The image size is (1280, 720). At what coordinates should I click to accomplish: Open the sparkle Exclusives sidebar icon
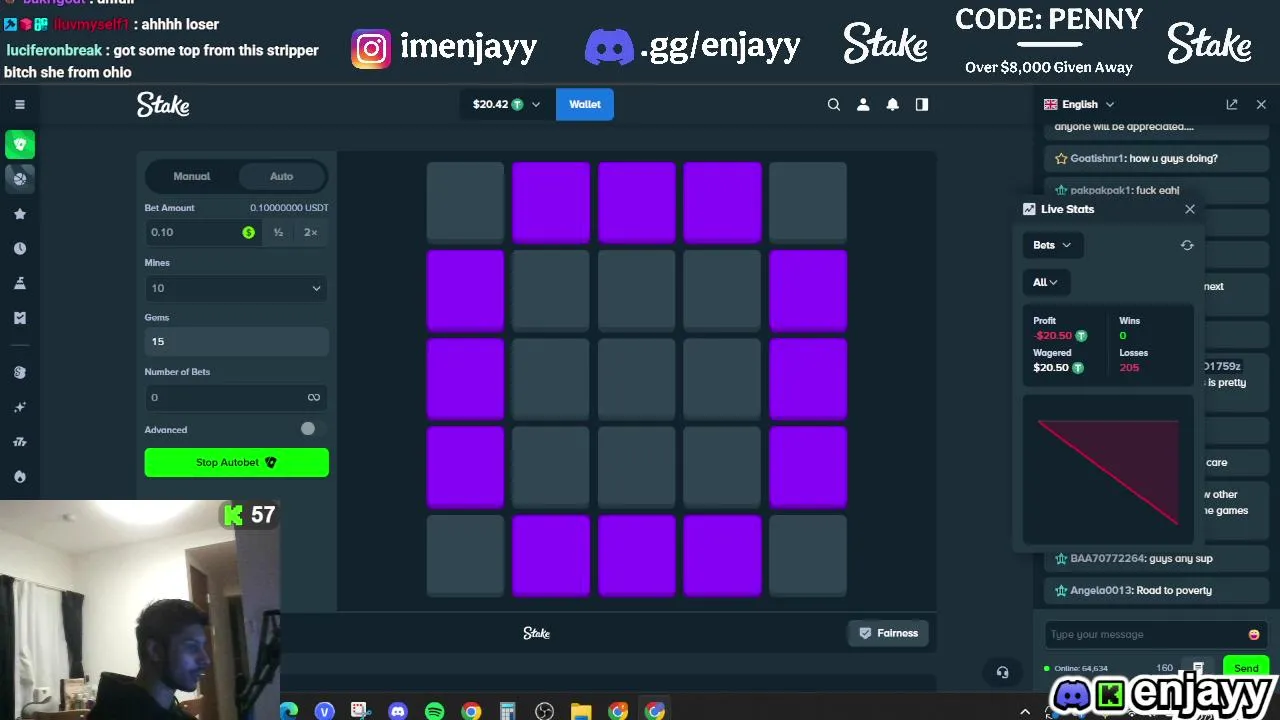(20, 407)
